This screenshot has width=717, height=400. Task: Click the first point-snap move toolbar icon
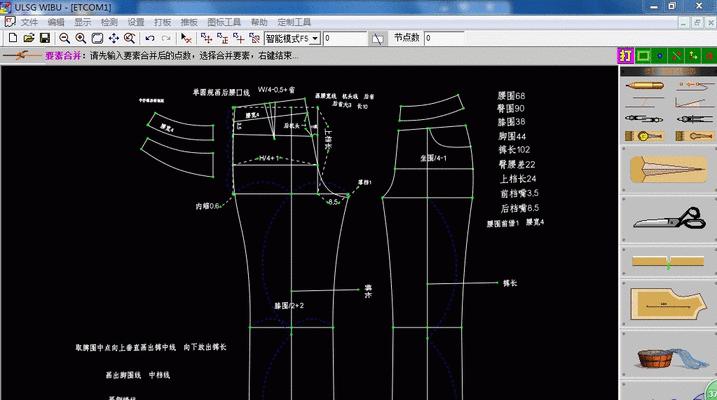click(x=206, y=38)
